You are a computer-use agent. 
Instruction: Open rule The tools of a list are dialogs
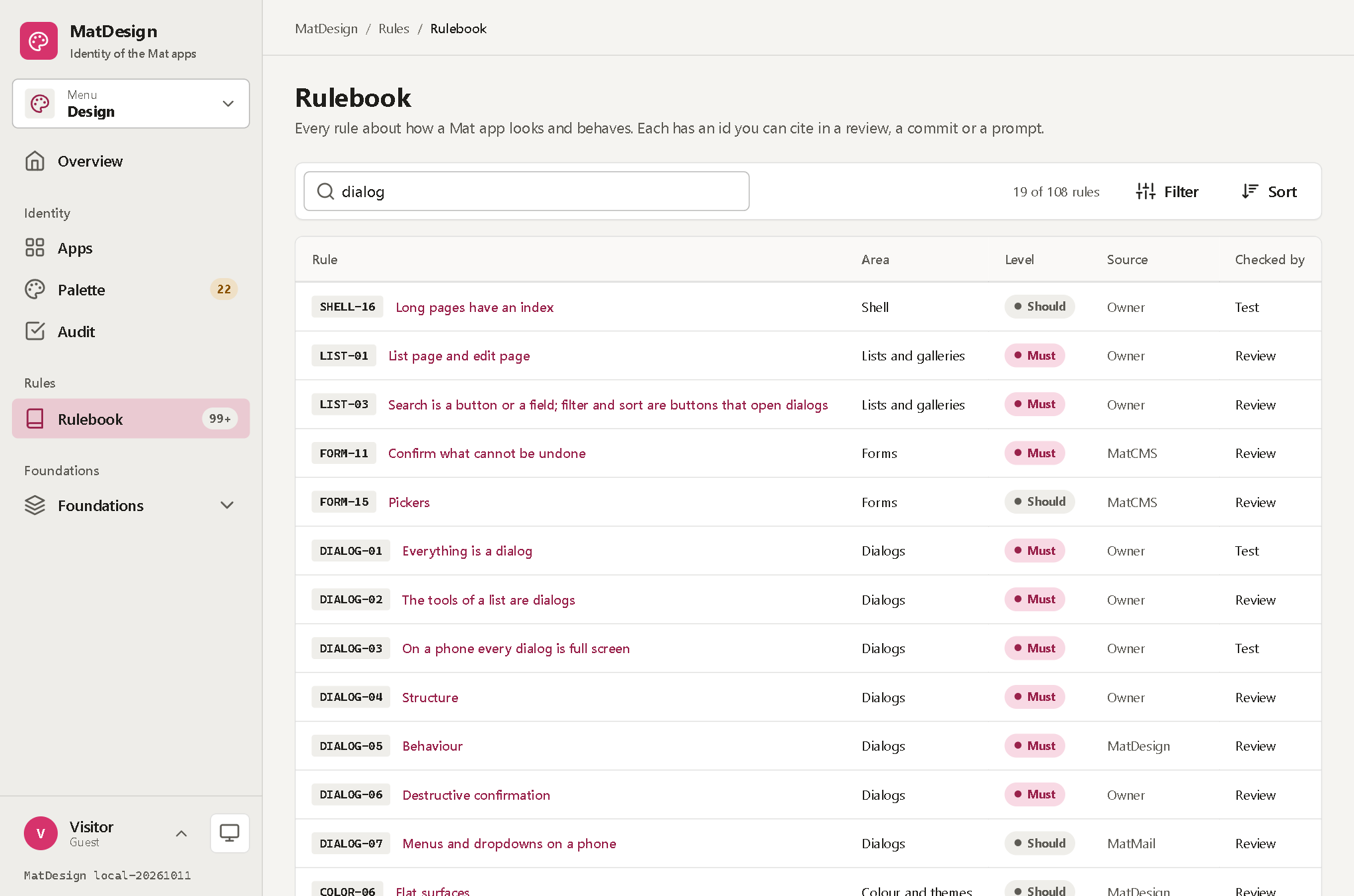489,600
